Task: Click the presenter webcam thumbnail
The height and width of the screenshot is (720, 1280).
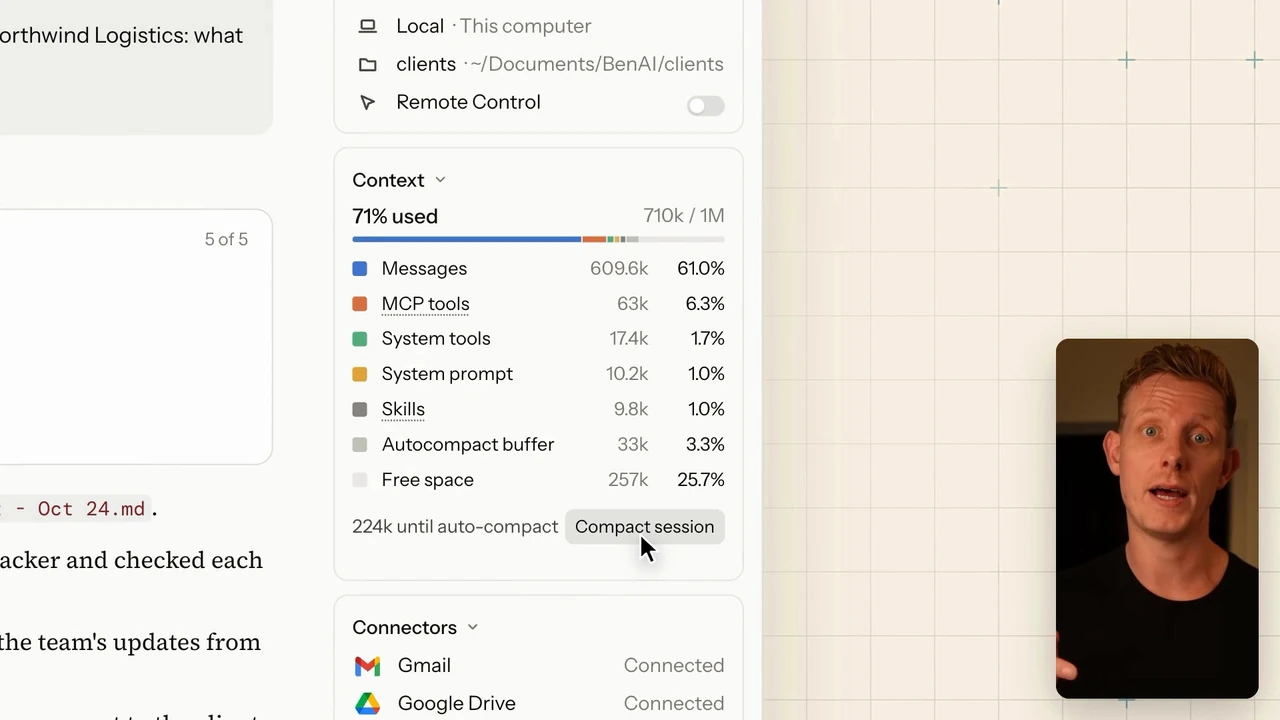Action: point(1157,518)
